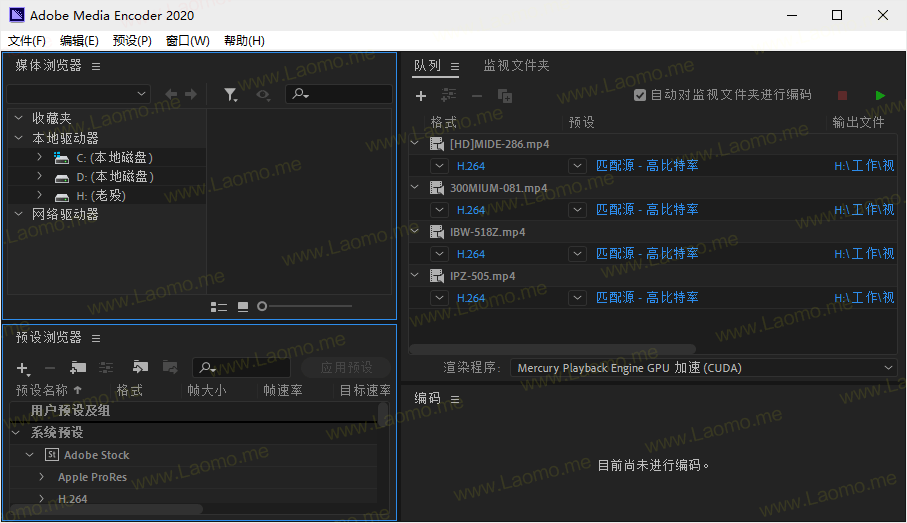Open the Queue panel menu icon
The height and width of the screenshot is (523, 907).
[x=455, y=67]
